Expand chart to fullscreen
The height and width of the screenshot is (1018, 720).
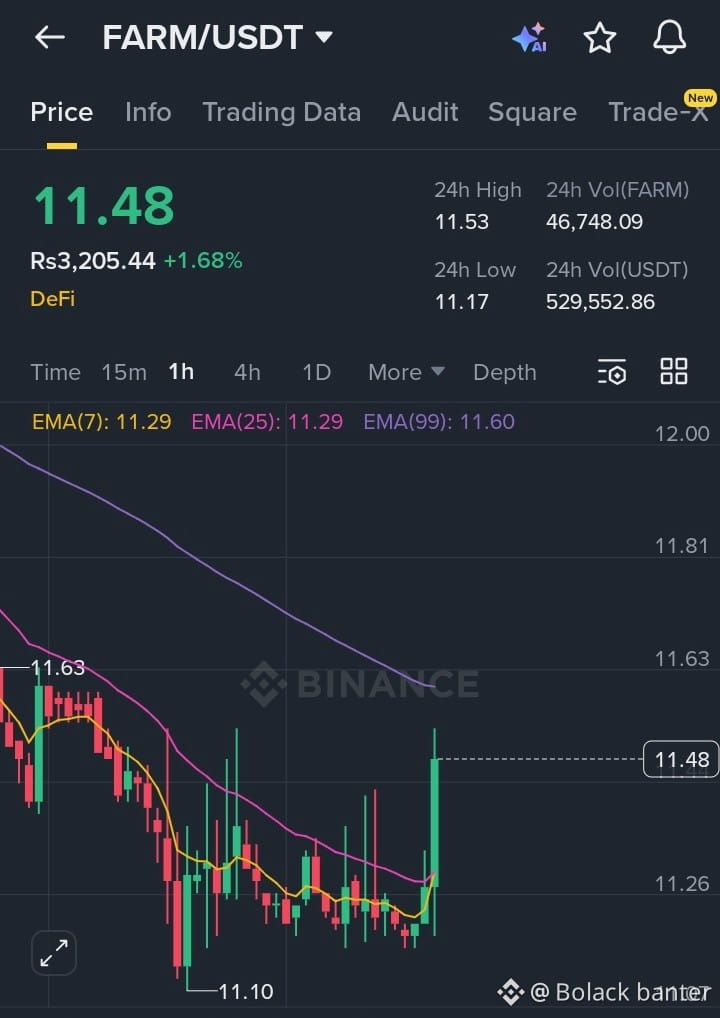(x=54, y=953)
